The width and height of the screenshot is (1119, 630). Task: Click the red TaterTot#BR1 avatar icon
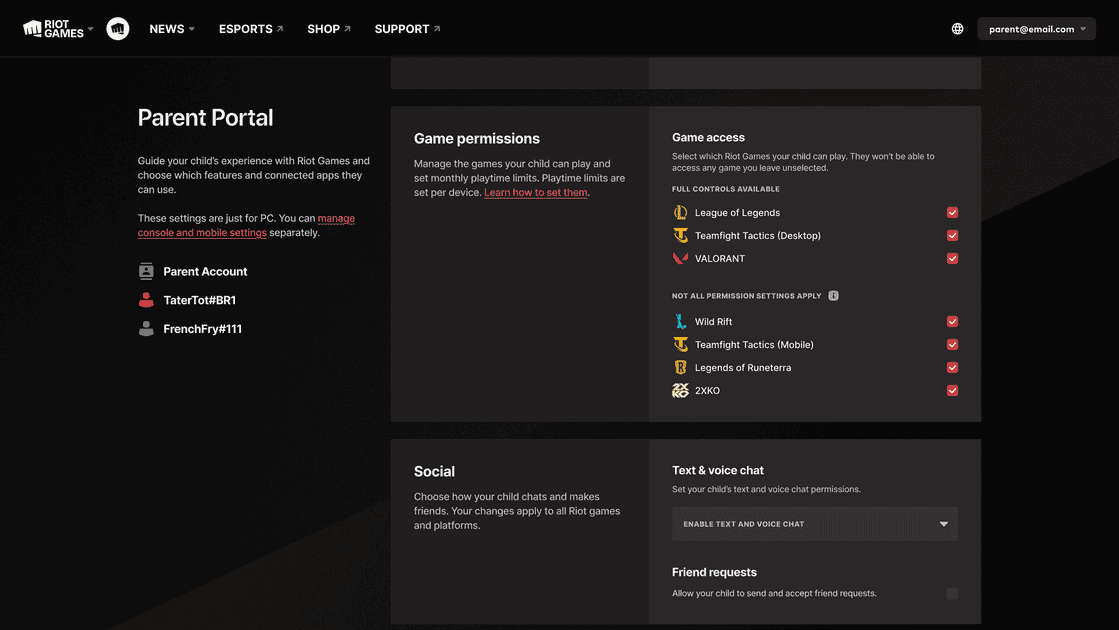point(146,300)
